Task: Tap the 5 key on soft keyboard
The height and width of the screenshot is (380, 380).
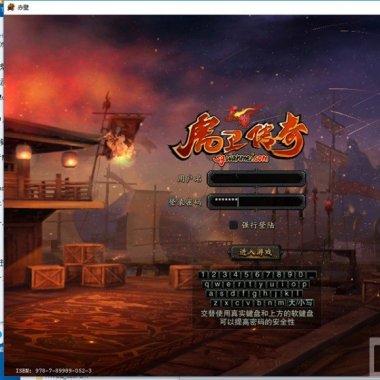Action: (x=246, y=275)
